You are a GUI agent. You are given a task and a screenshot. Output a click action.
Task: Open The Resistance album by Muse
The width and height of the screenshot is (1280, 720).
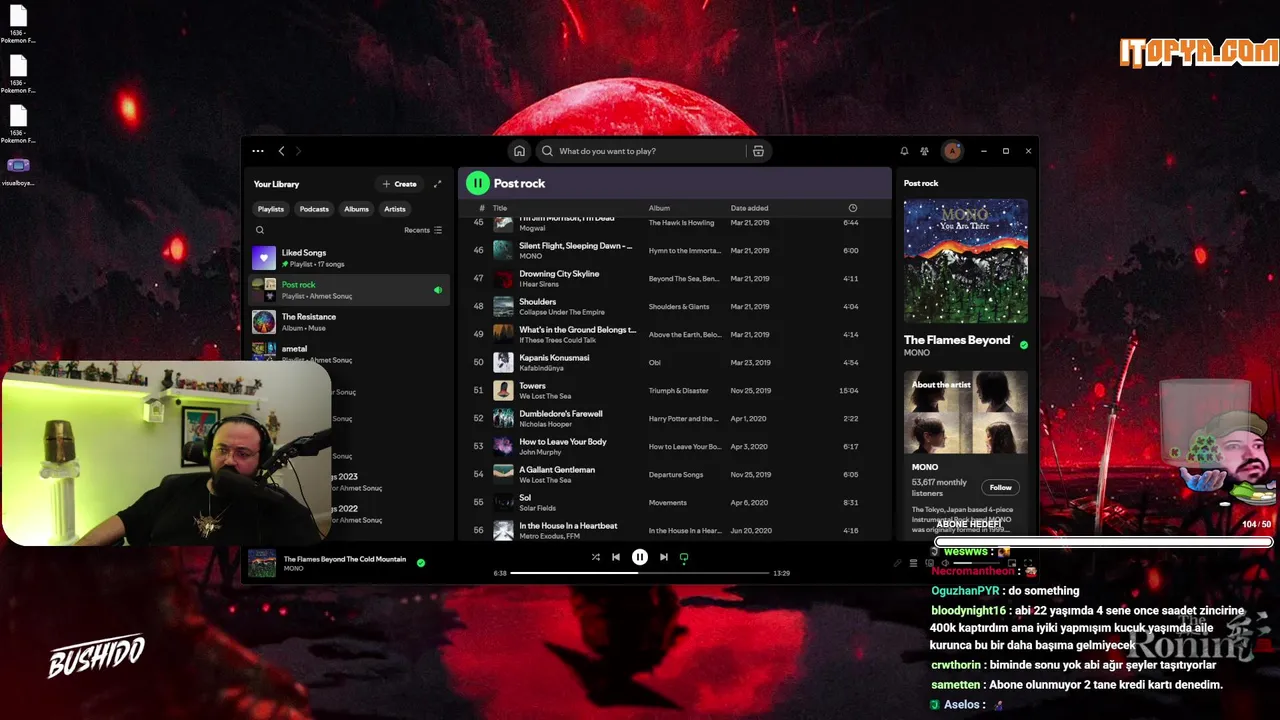tap(349, 322)
